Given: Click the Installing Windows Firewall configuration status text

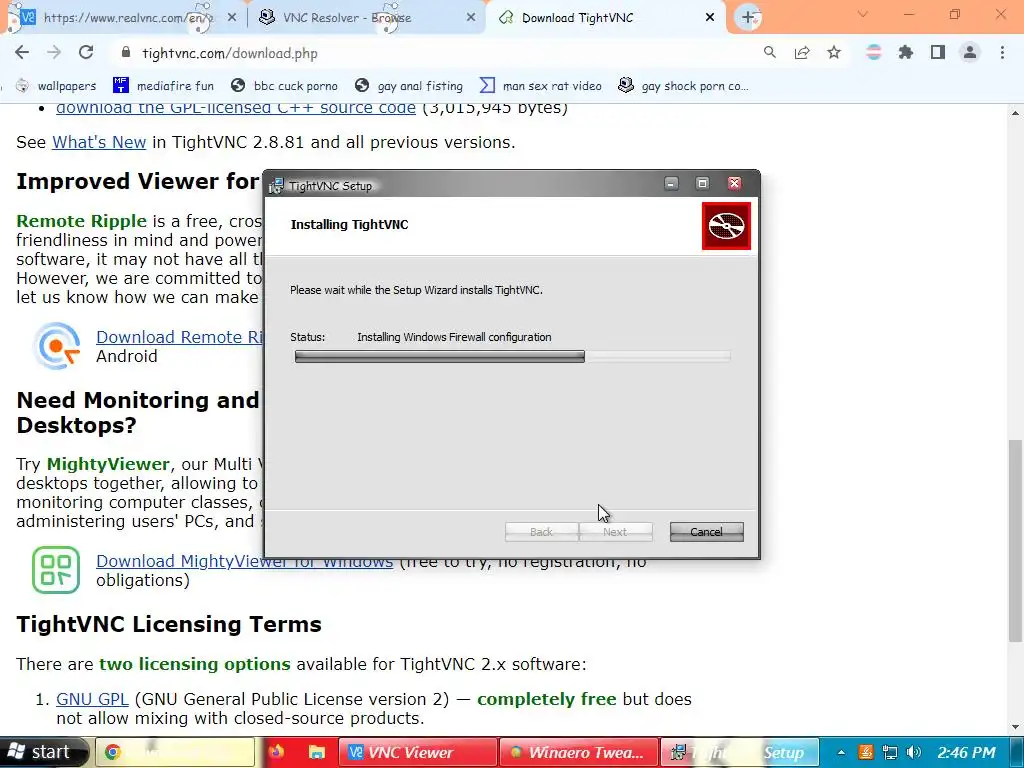Looking at the screenshot, I should [x=454, y=337].
